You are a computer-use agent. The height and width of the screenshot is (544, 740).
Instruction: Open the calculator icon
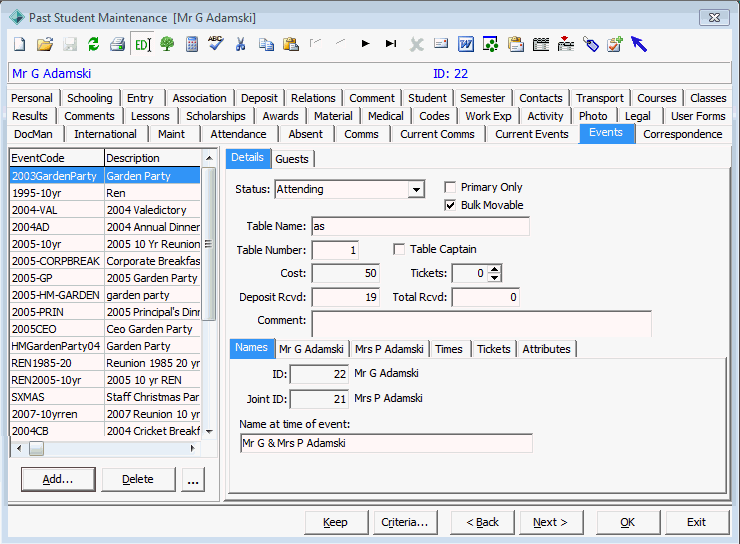(192, 44)
